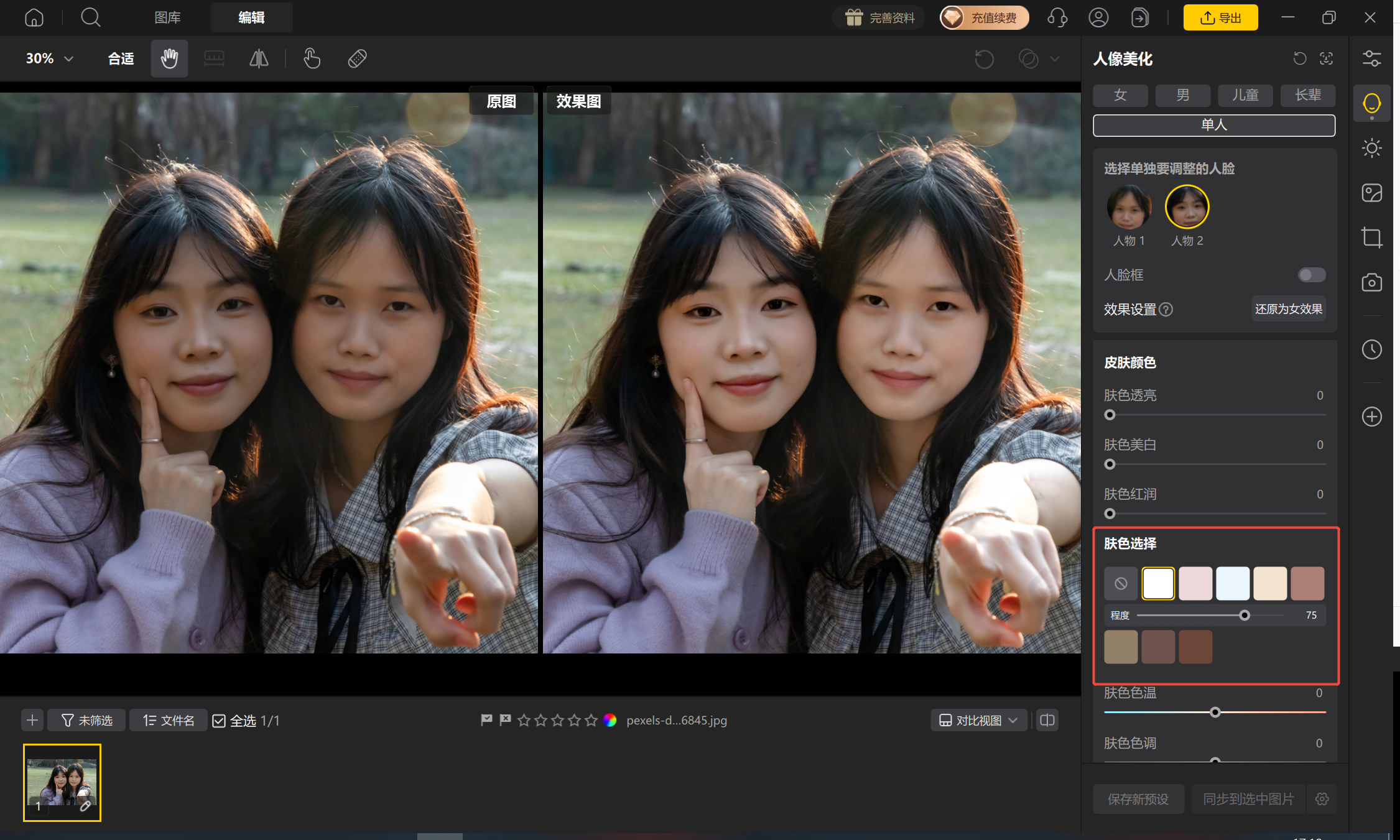Screen dimensions: 1400x840
Task: Click the undo history icon in toolbar
Action: click(984, 59)
